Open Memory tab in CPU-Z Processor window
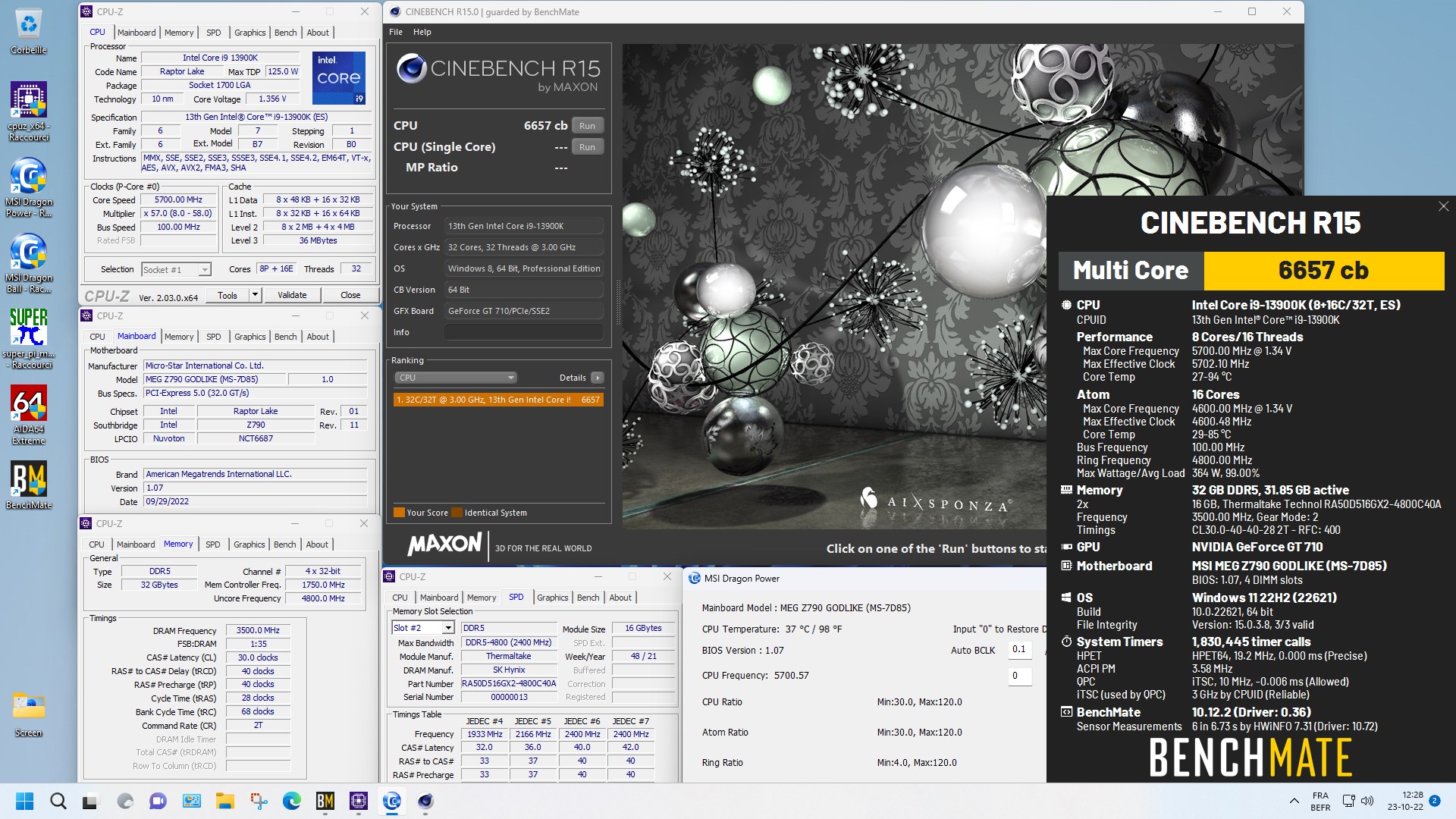The image size is (1456, 819). 179,33
